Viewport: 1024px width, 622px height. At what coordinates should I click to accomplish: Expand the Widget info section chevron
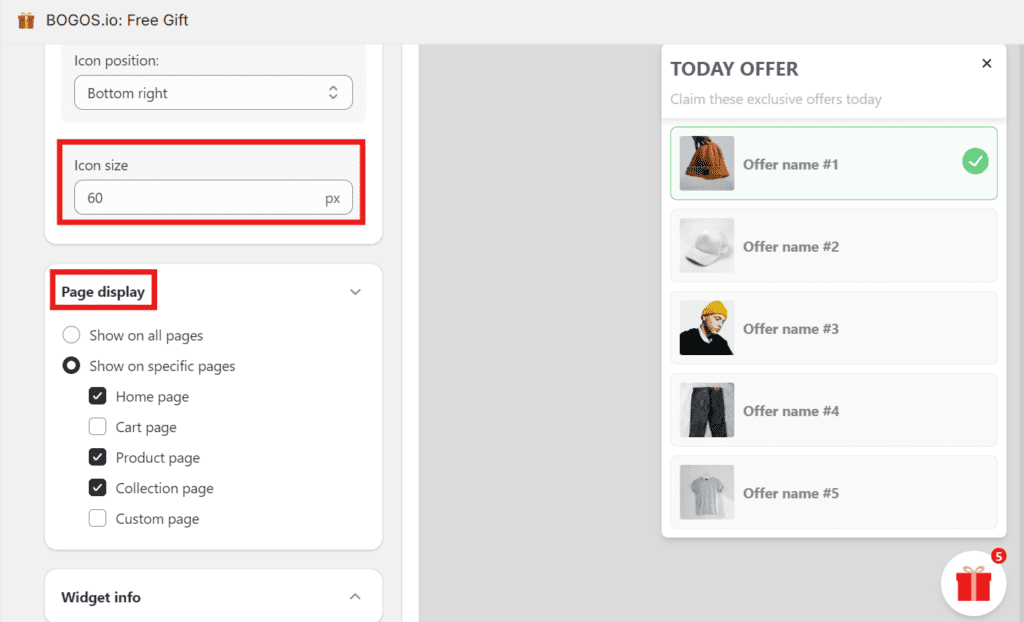[x=355, y=597]
